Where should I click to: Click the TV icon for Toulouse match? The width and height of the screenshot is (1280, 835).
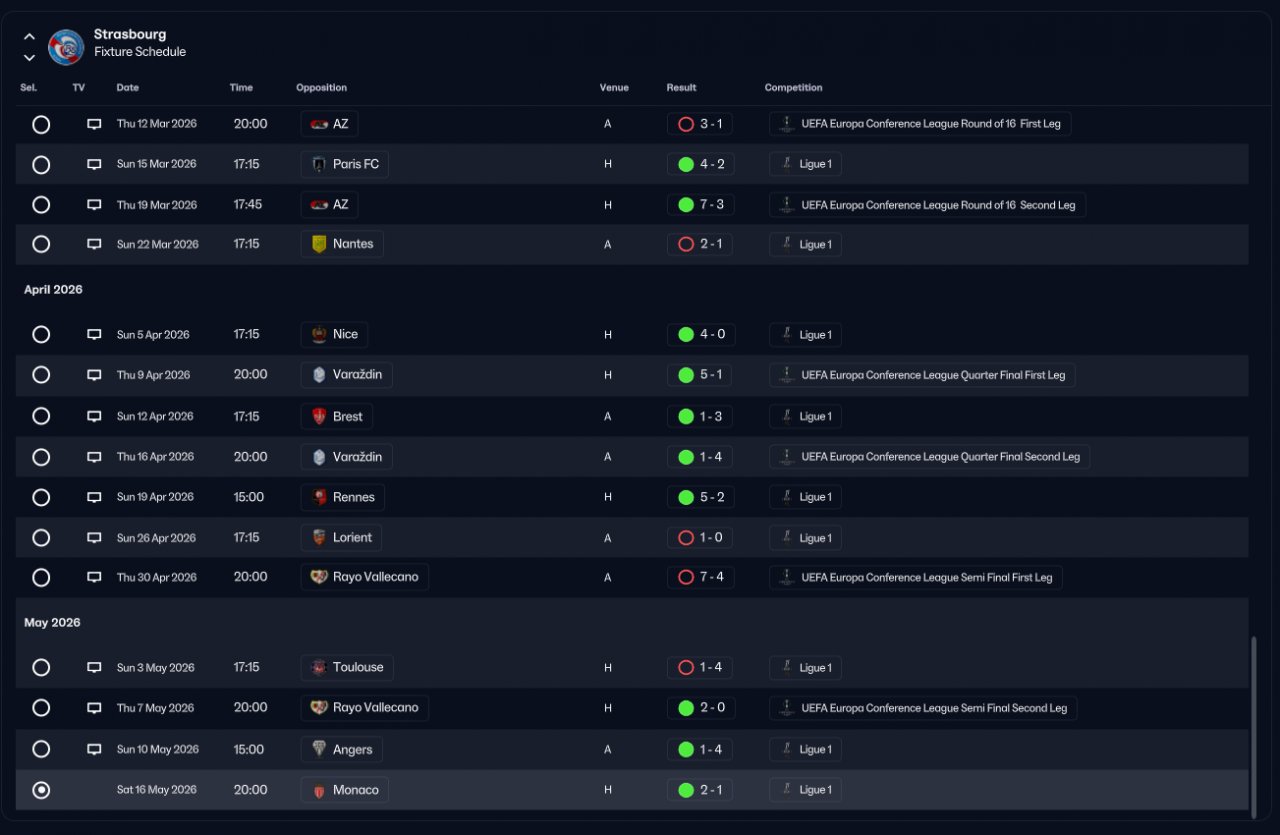point(94,668)
